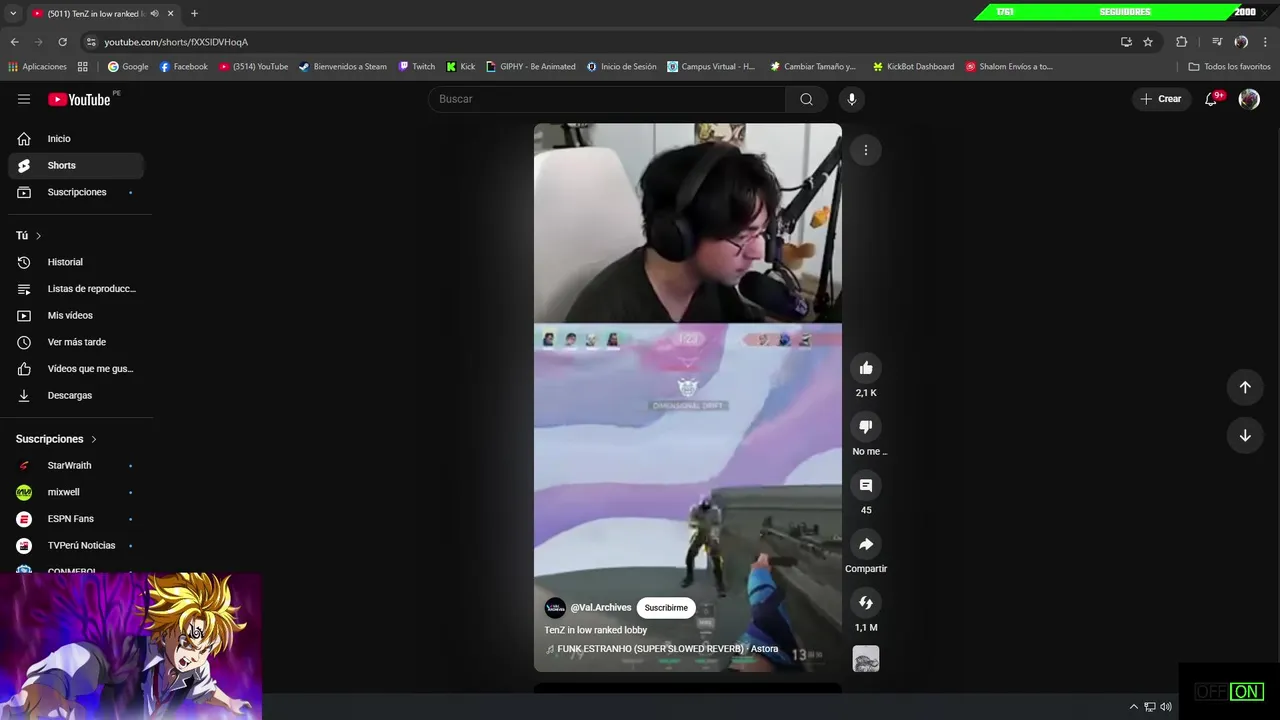Open the three-dot options beside the short

coord(866,150)
